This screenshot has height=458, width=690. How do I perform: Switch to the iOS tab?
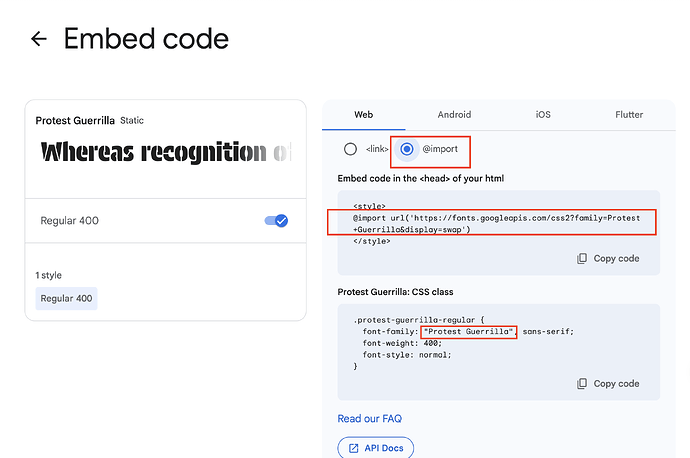point(543,115)
